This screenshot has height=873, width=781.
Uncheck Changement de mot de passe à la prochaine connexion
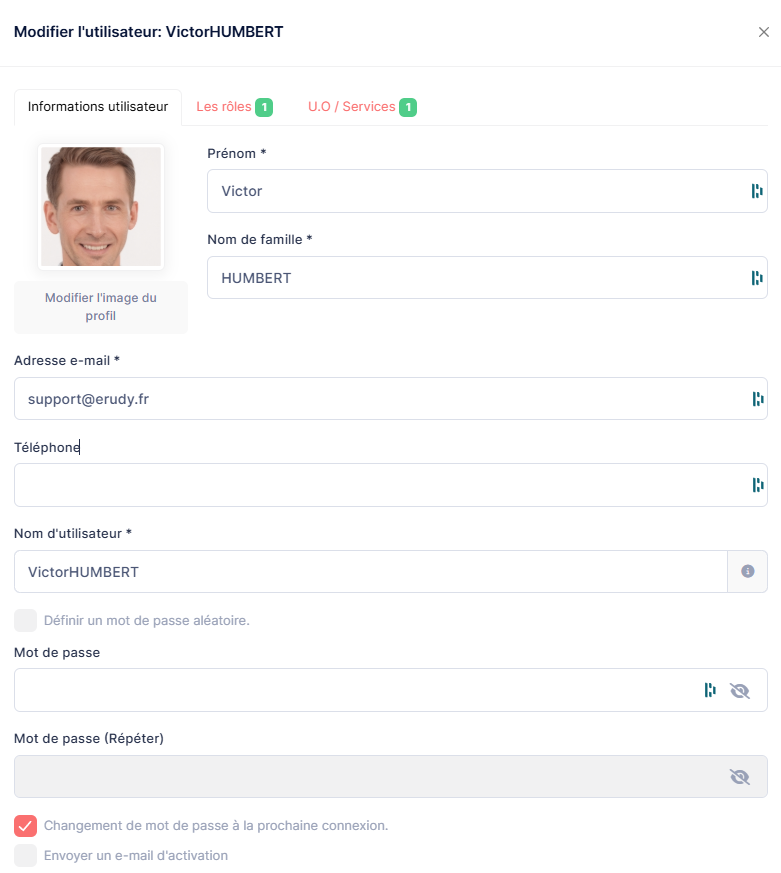(25, 826)
